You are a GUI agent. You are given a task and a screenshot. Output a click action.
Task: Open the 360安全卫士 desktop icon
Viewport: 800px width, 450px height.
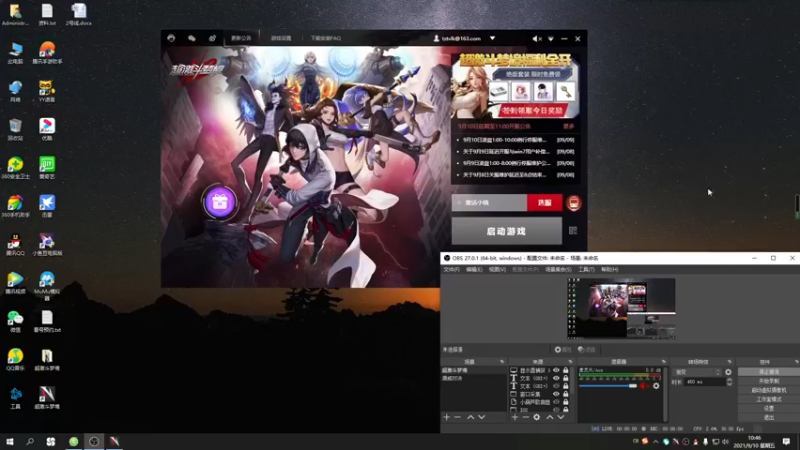[15, 168]
